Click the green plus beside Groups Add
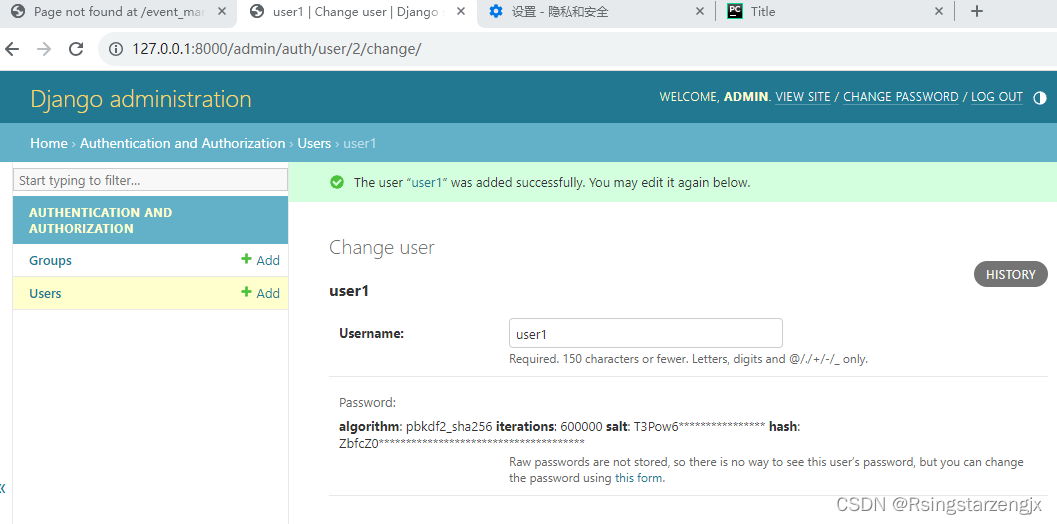 pyautogui.click(x=246, y=260)
